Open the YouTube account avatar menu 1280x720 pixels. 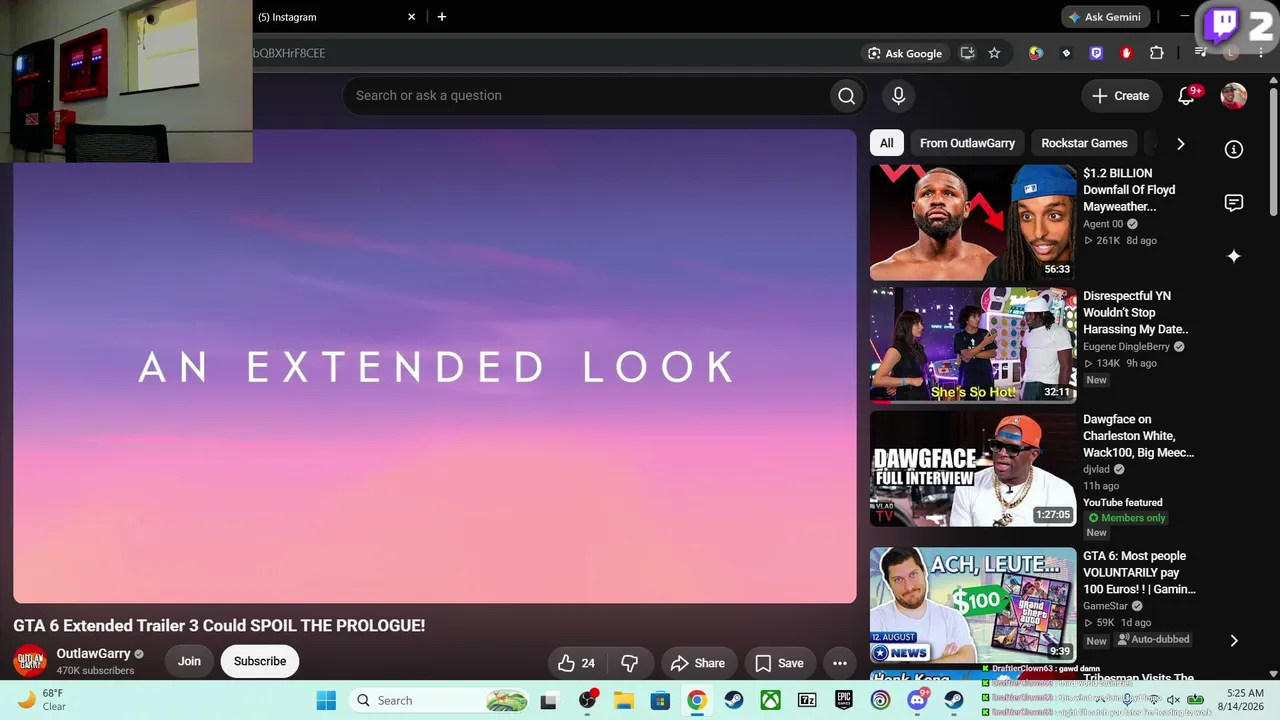pyautogui.click(x=1234, y=96)
